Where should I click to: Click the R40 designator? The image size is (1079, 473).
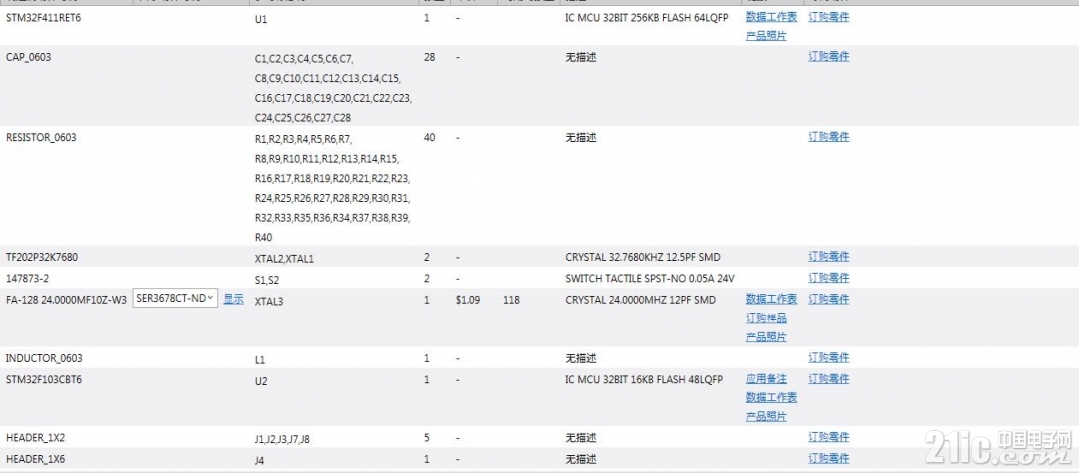coord(264,238)
